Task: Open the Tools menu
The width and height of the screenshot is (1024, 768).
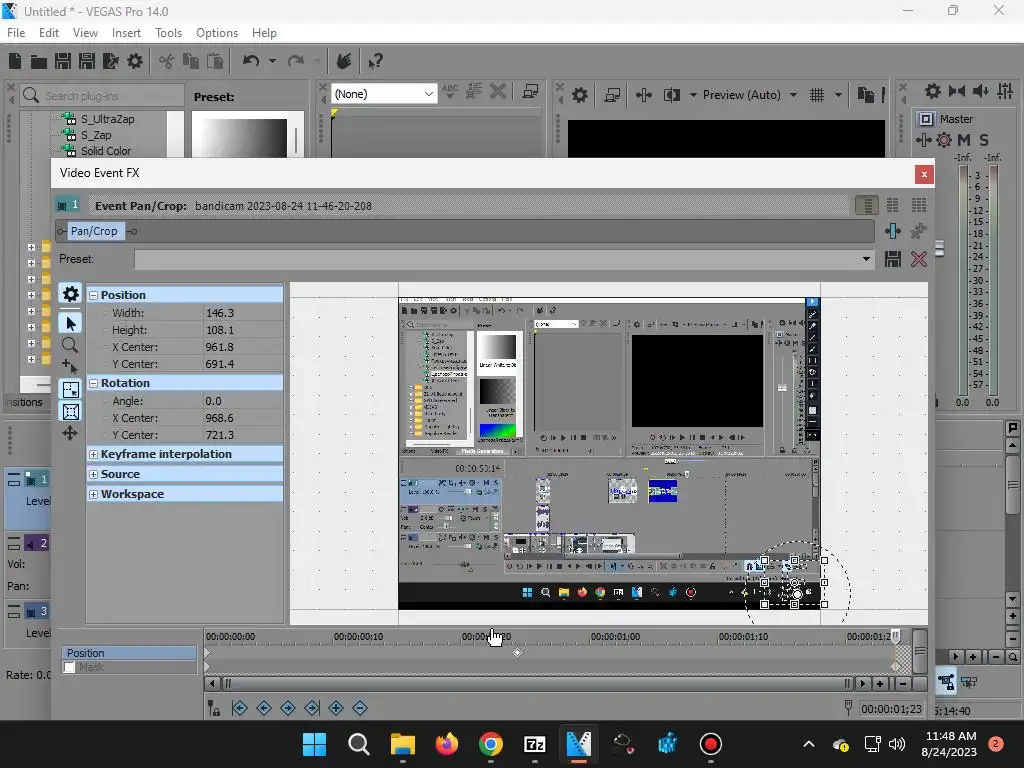Action: tap(168, 33)
